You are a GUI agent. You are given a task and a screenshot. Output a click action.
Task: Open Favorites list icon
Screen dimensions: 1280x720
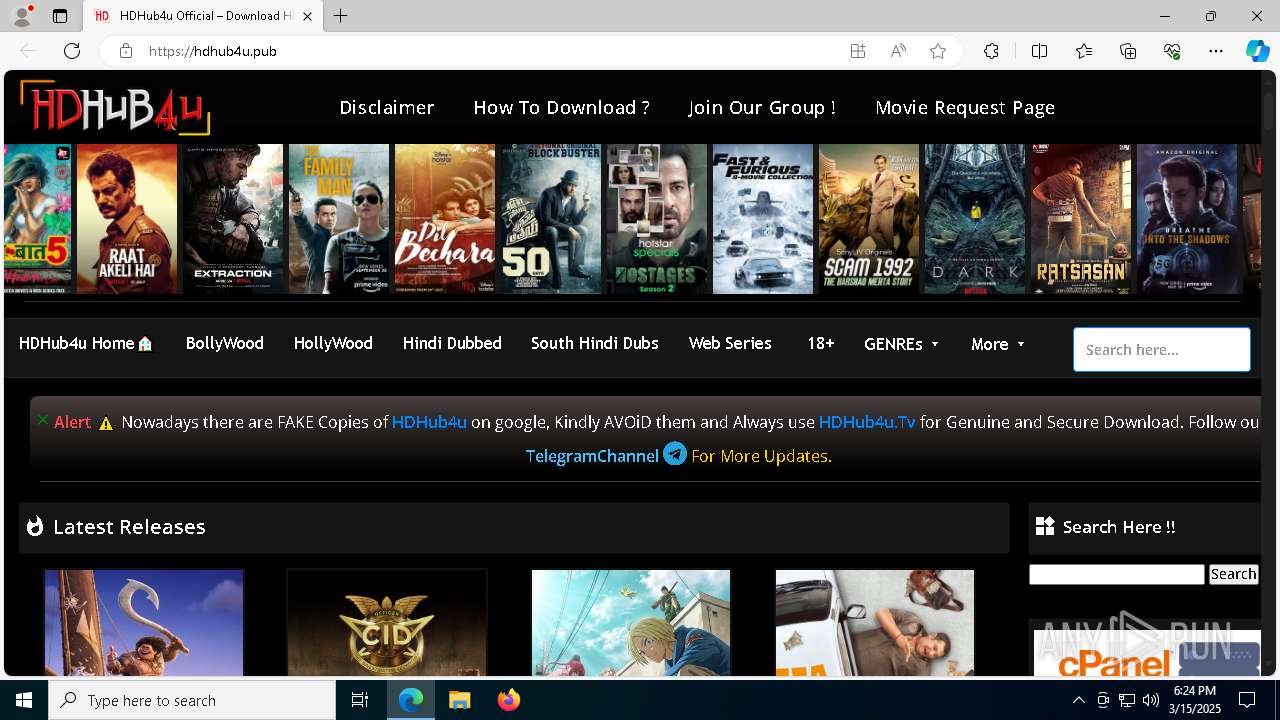pos(1084,51)
